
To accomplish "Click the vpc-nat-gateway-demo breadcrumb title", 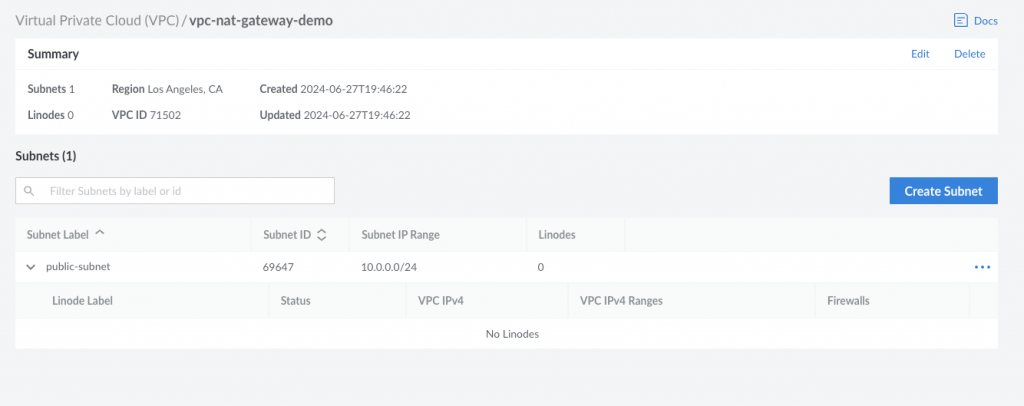I will (261, 20).
